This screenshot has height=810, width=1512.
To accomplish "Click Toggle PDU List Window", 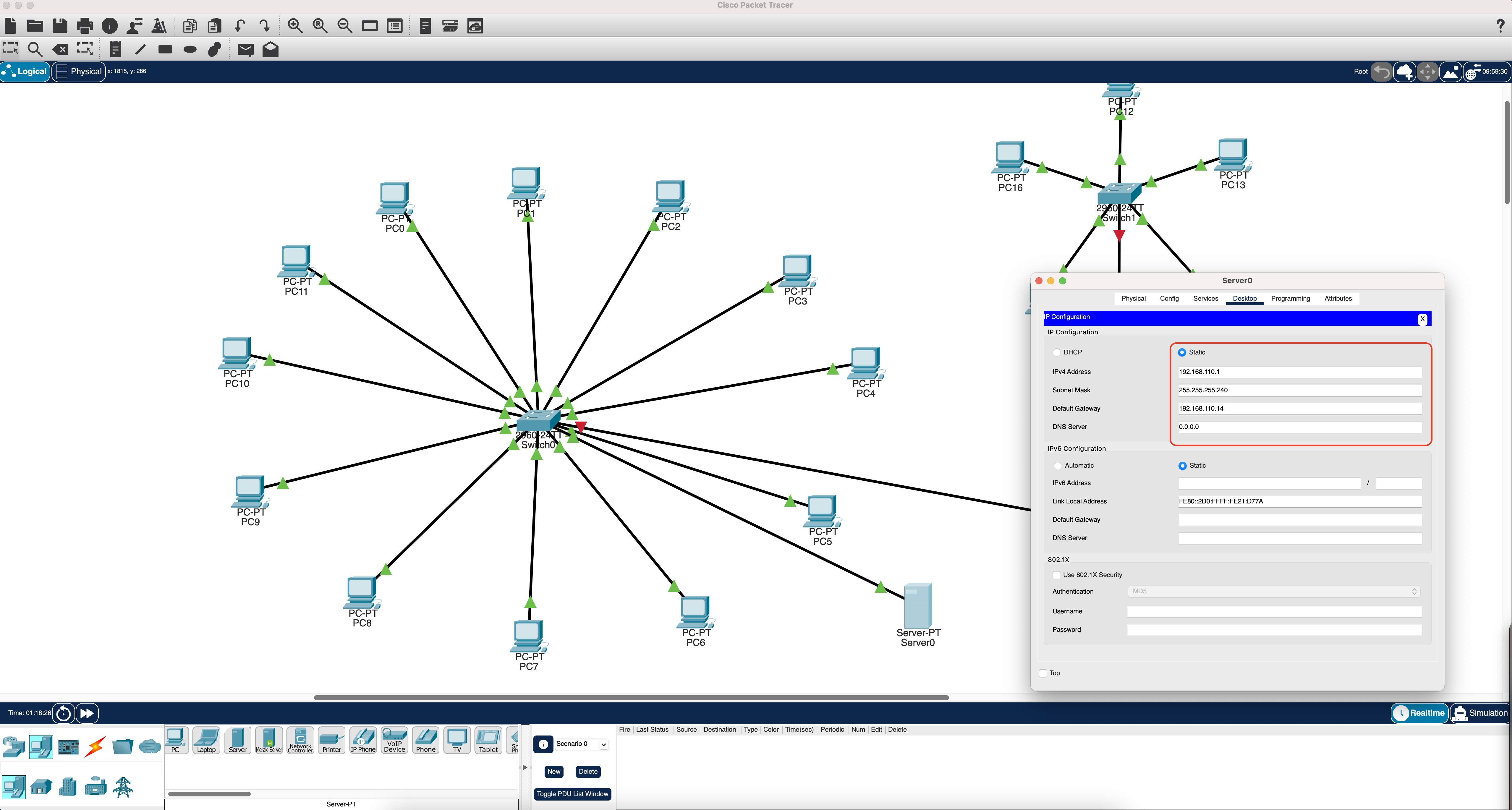I will click(x=572, y=794).
